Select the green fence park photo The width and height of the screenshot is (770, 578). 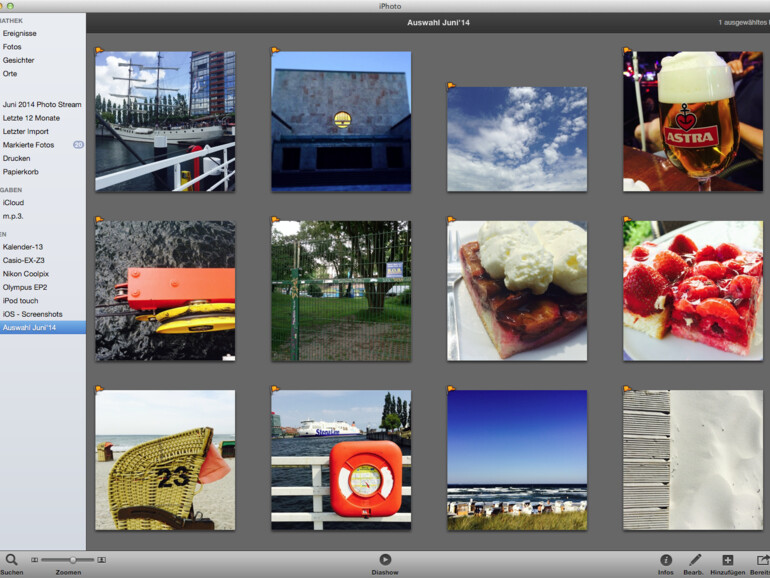(x=341, y=291)
